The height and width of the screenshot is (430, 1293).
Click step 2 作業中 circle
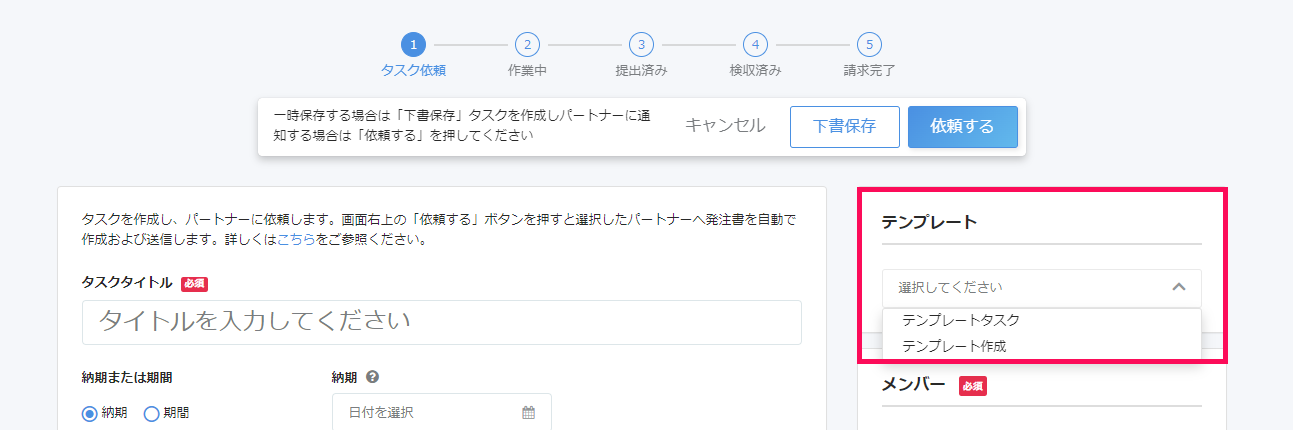tap(527, 45)
